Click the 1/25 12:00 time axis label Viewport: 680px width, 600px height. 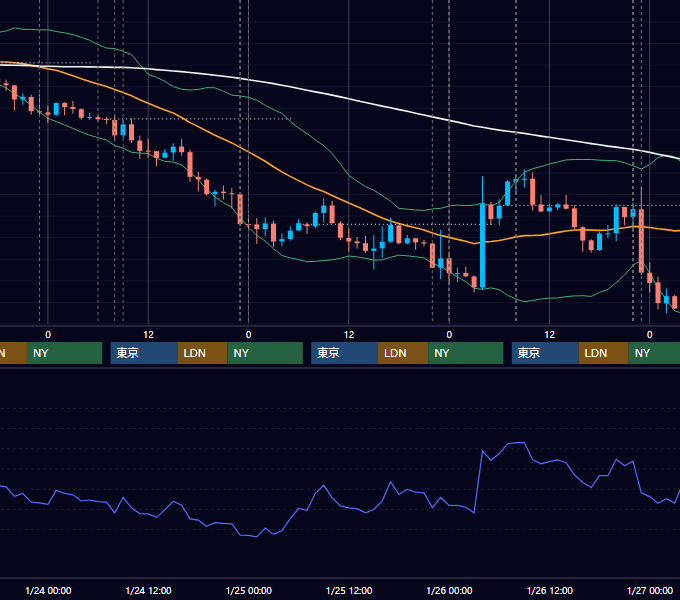tap(349, 590)
